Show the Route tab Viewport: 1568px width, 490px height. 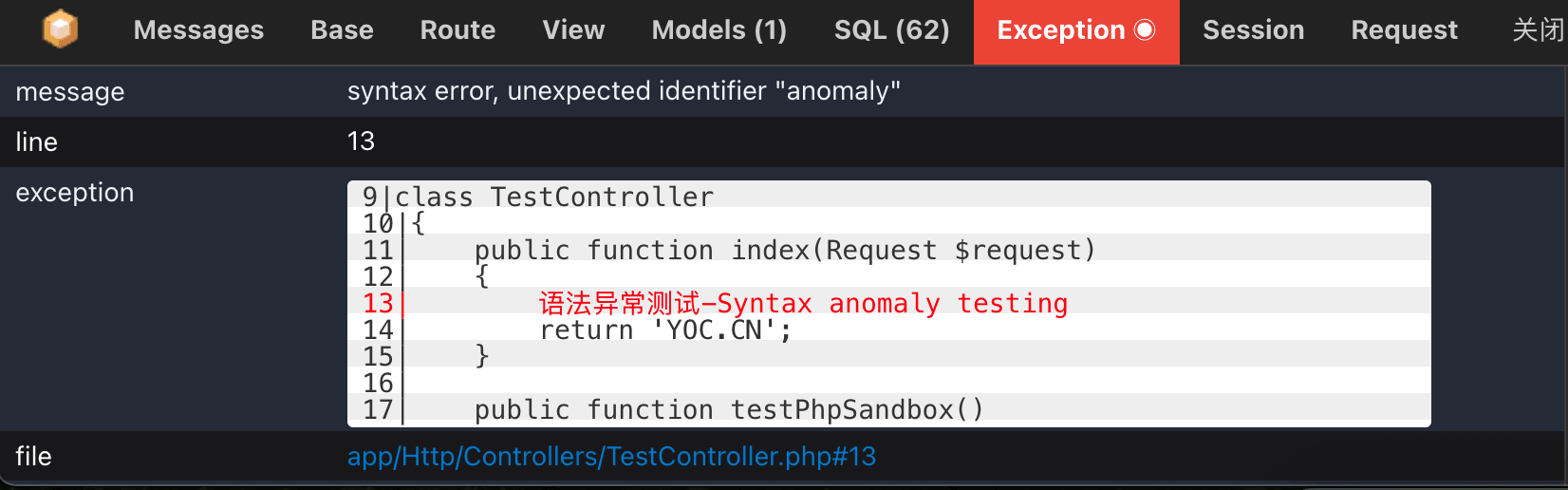(457, 30)
